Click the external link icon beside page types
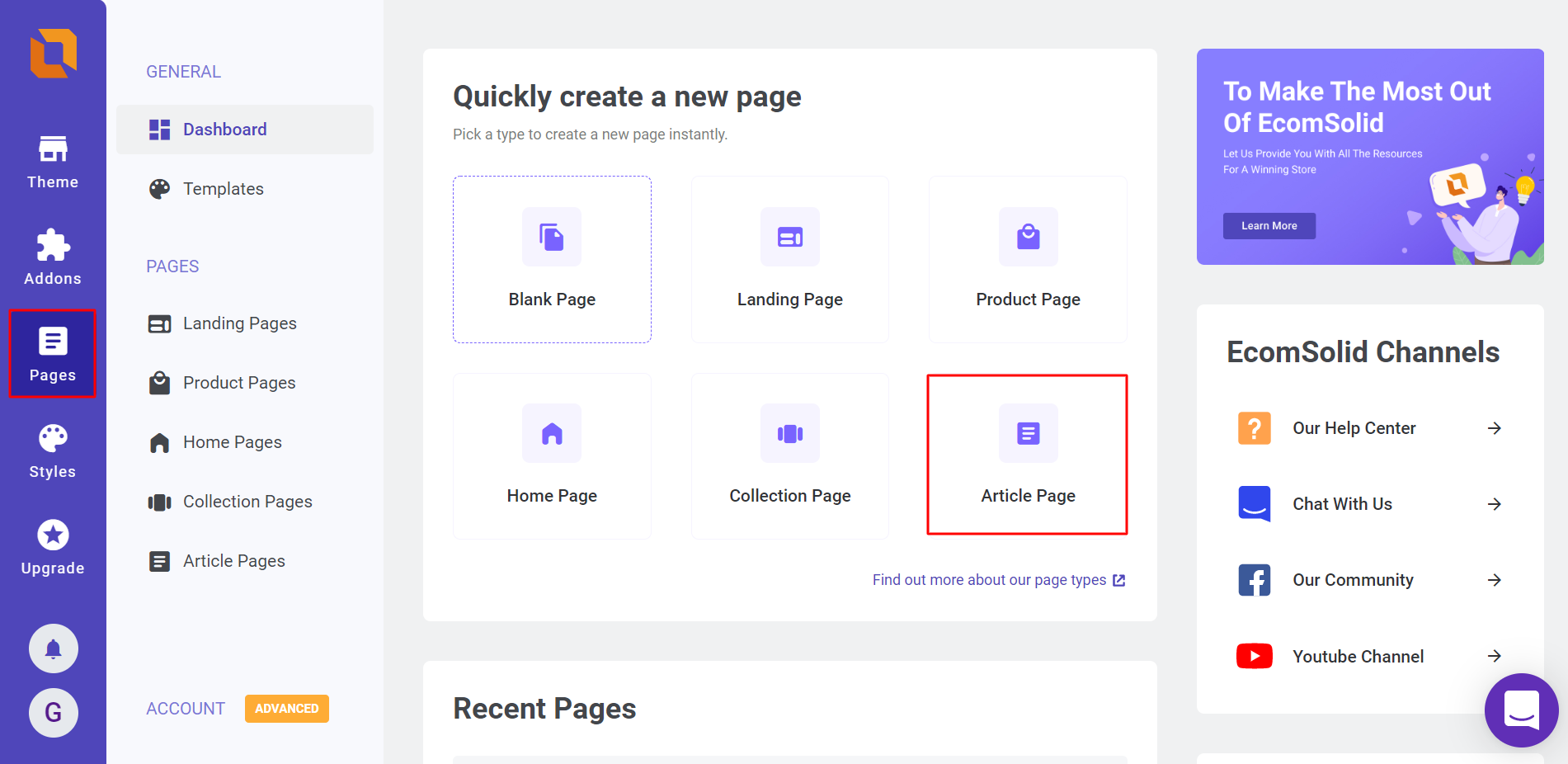This screenshot has width=1568, height=764. pos(1119,580)
